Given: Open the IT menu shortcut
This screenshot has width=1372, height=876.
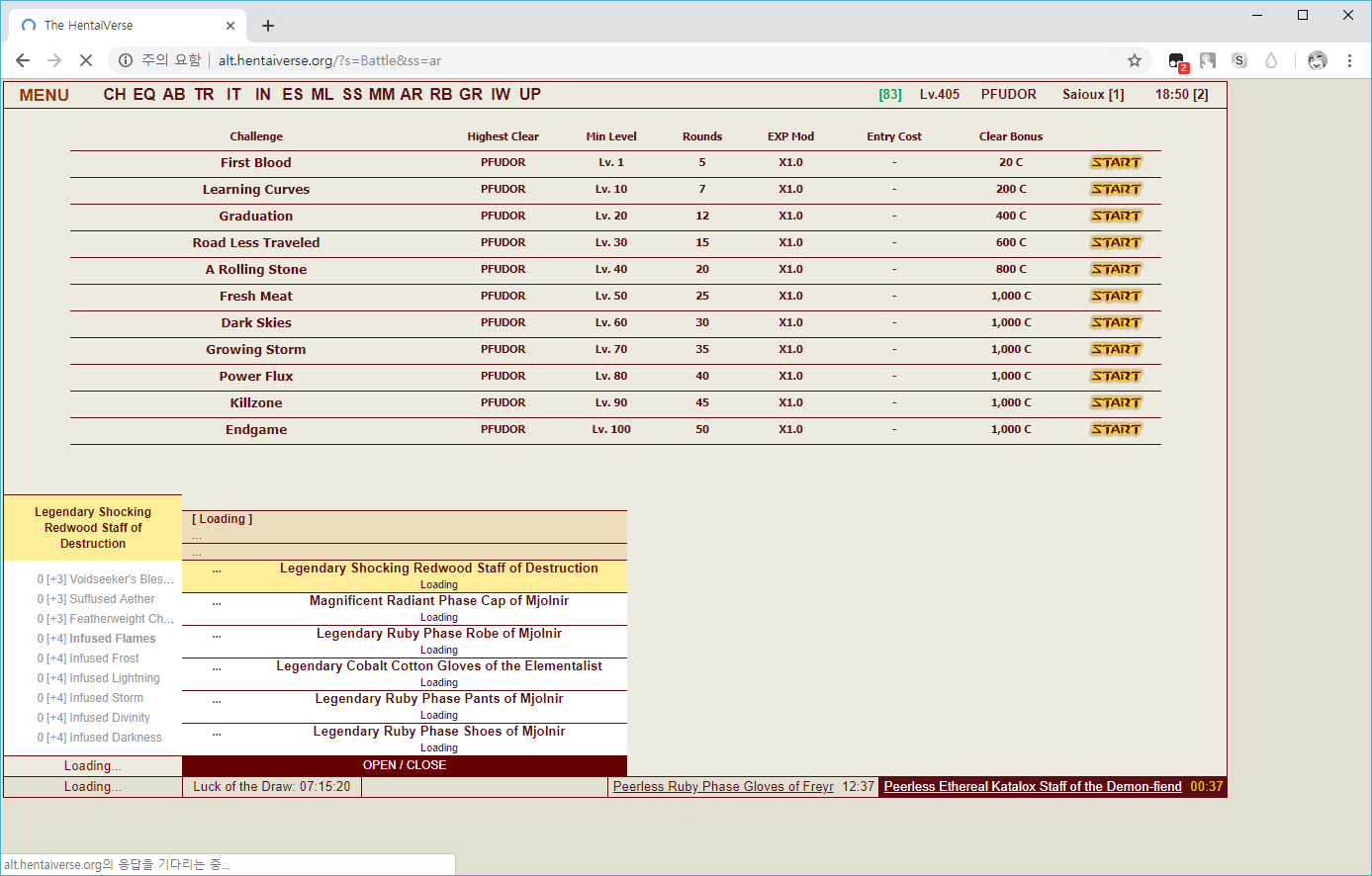Looking at the screenshot, I should [x=233, y=94].
